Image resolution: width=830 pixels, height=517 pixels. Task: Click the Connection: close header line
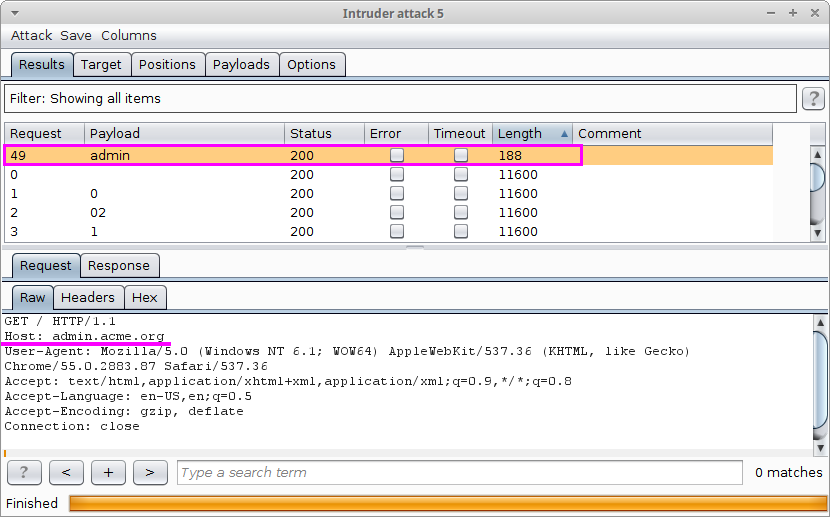pyautogui.click(x=72, y=427)
